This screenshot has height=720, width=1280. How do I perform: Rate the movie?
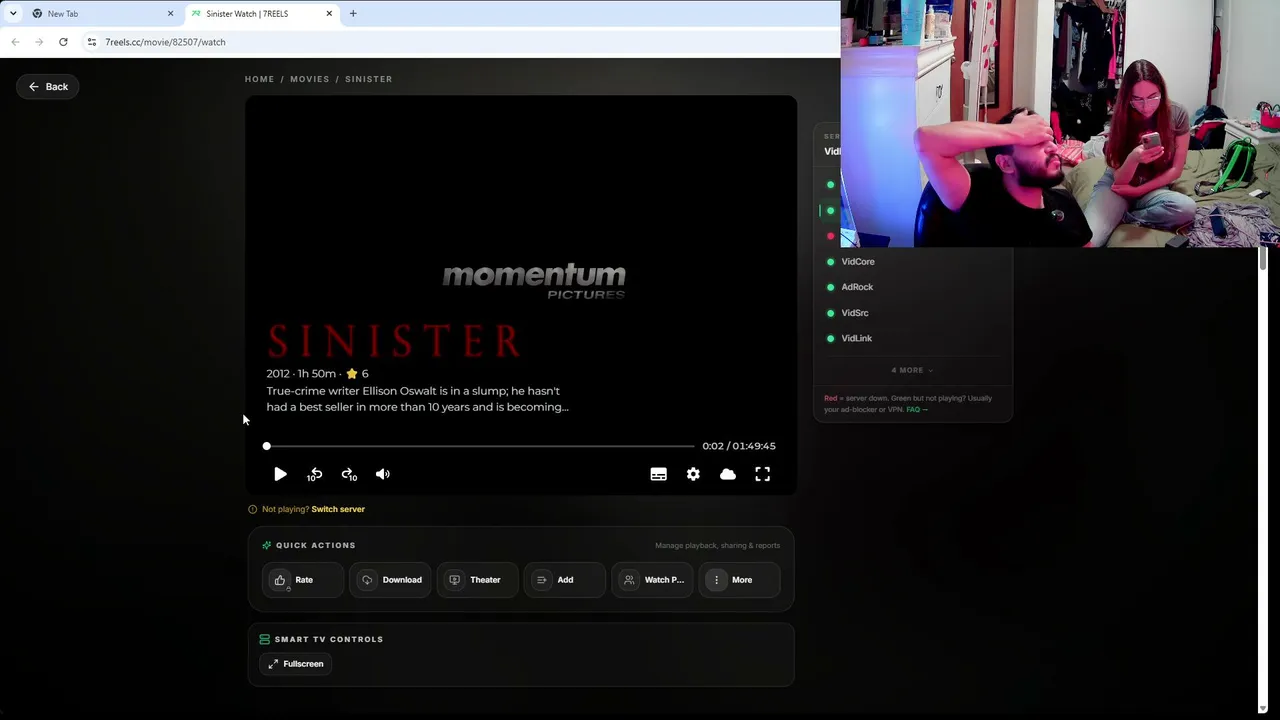coord(303,580)
